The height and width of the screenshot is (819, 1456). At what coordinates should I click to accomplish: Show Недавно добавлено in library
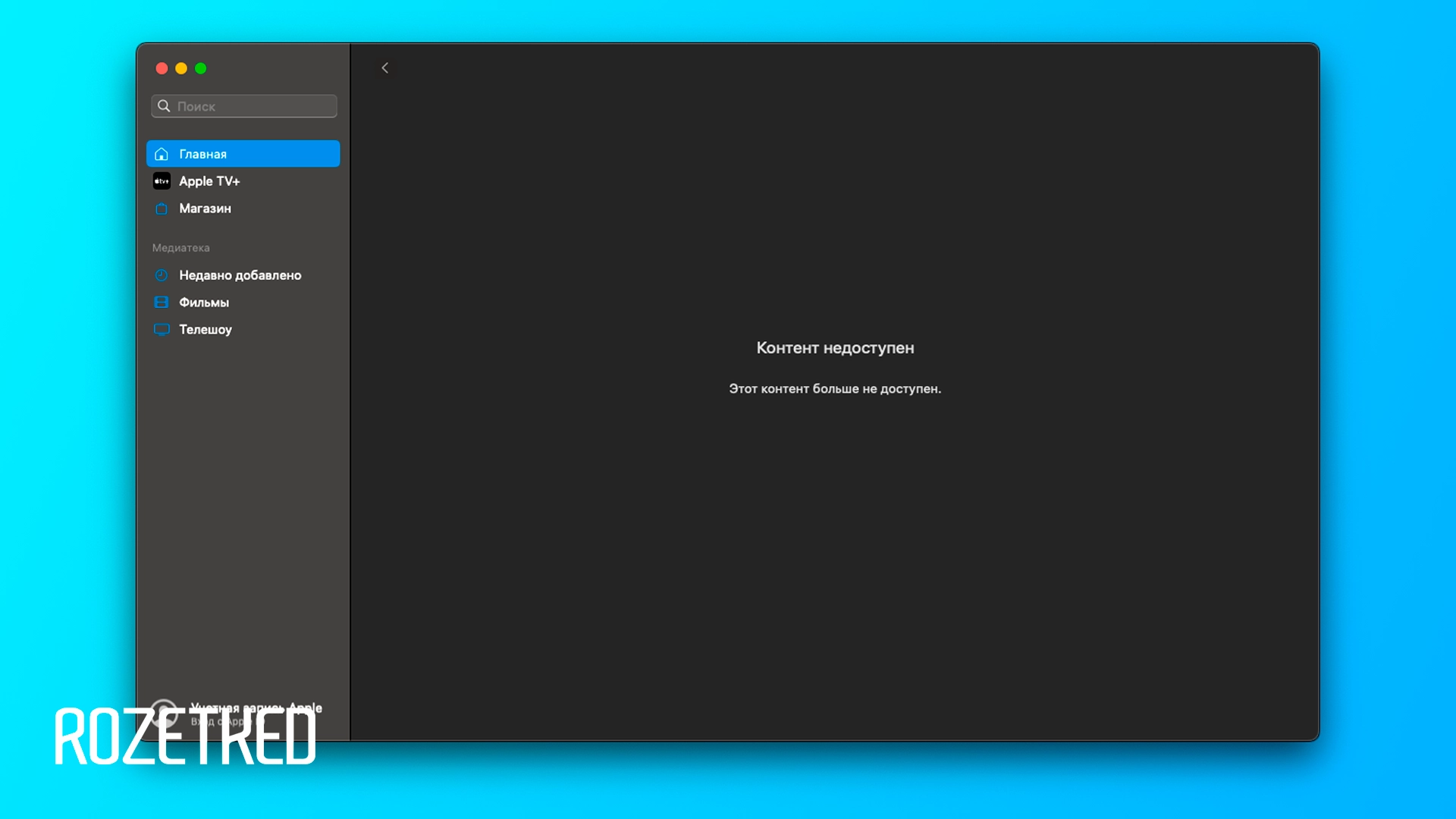tap(240, 275)
